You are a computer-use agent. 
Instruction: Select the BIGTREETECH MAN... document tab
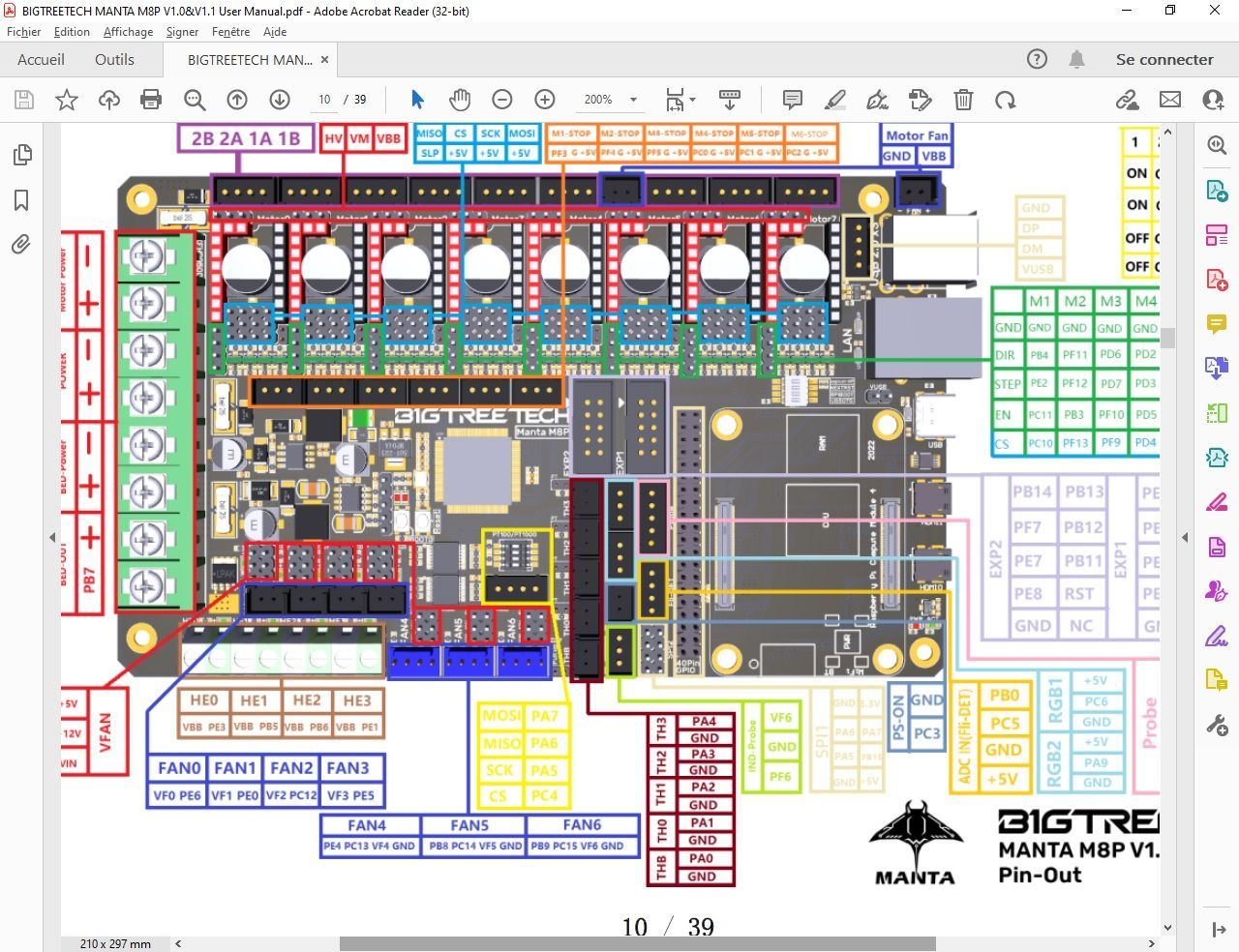250,60
